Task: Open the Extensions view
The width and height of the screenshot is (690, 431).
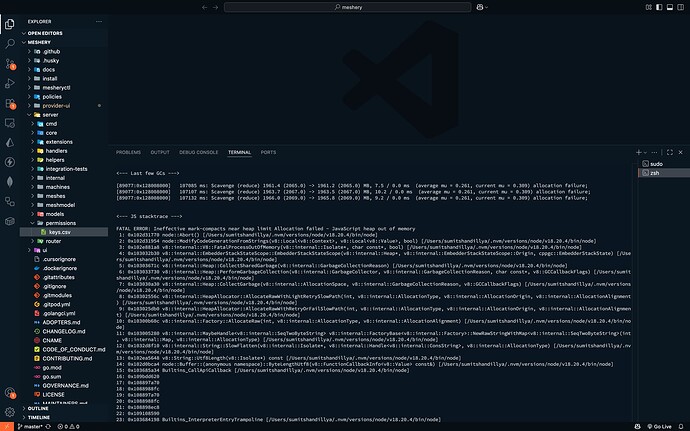Action: (10, 103)
